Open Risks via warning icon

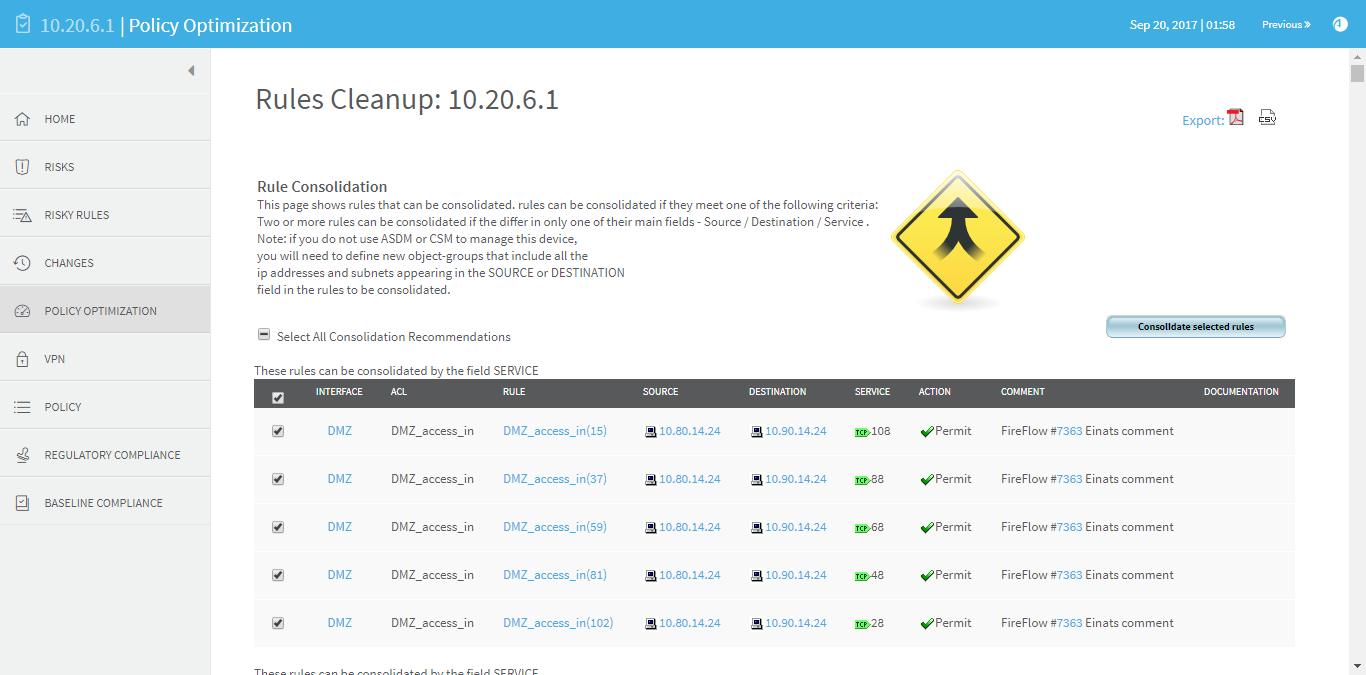pos(22,167)
